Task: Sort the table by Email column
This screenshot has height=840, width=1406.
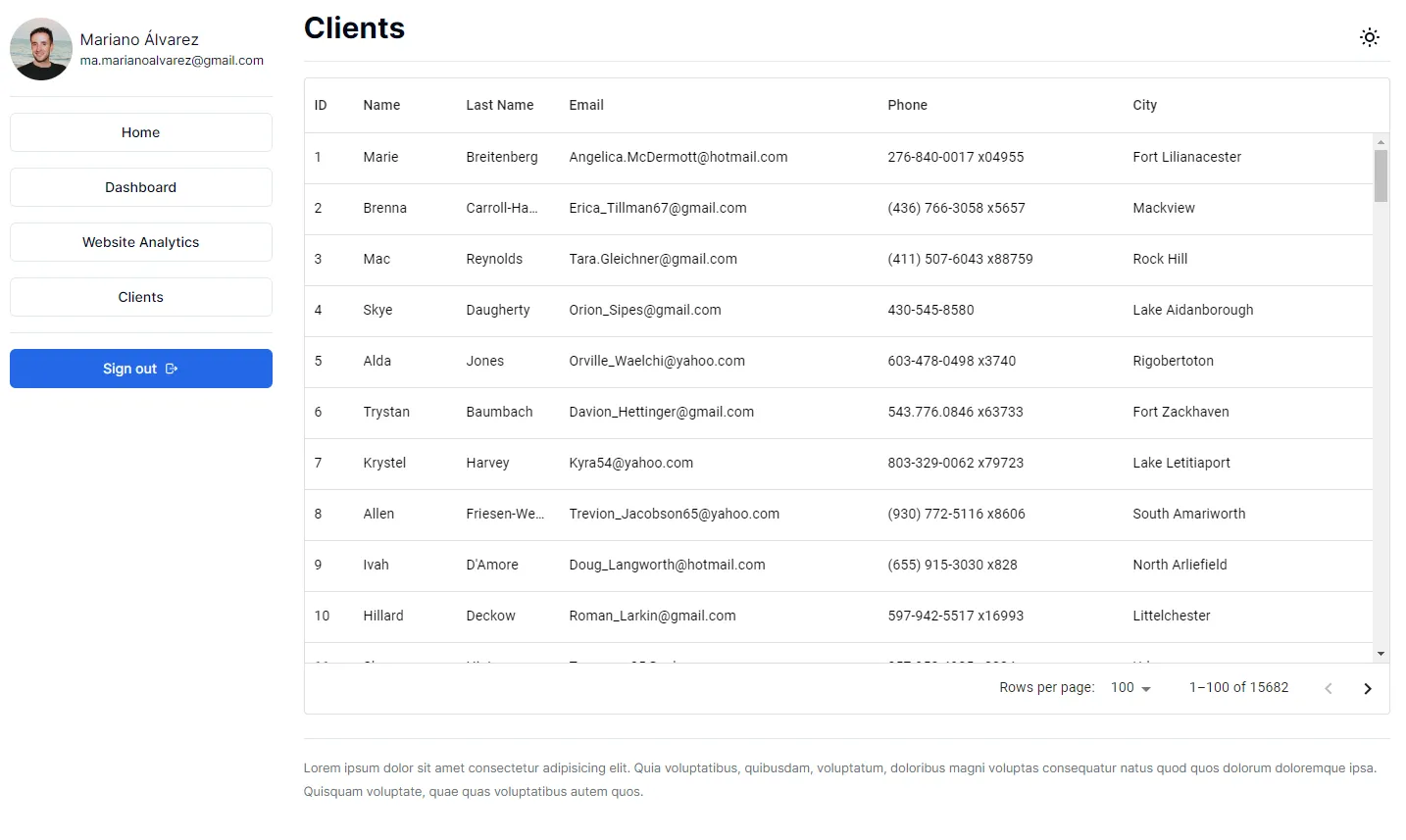Action: pyautogui.click(x=585, y=105)
